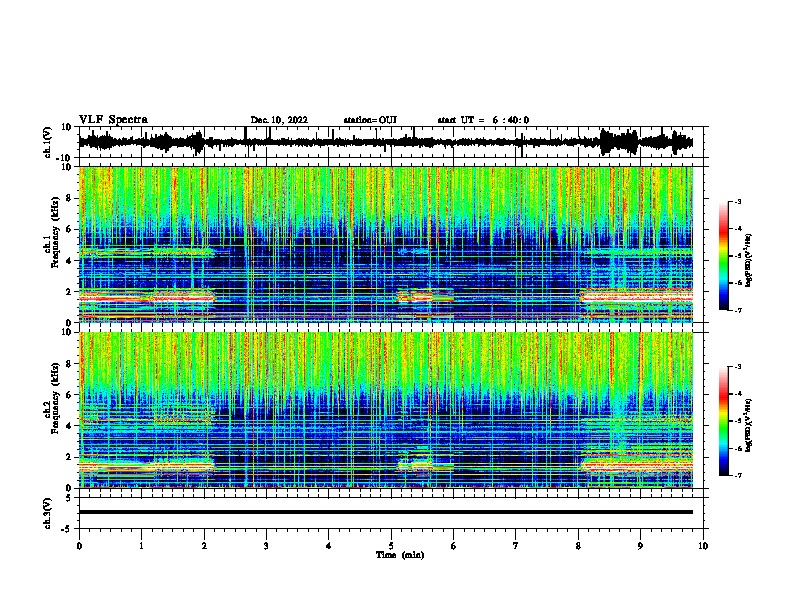Click the ch.1(V) waveform amplitude trace
This screenshot has height=612, width=792.
click(385, 142)
